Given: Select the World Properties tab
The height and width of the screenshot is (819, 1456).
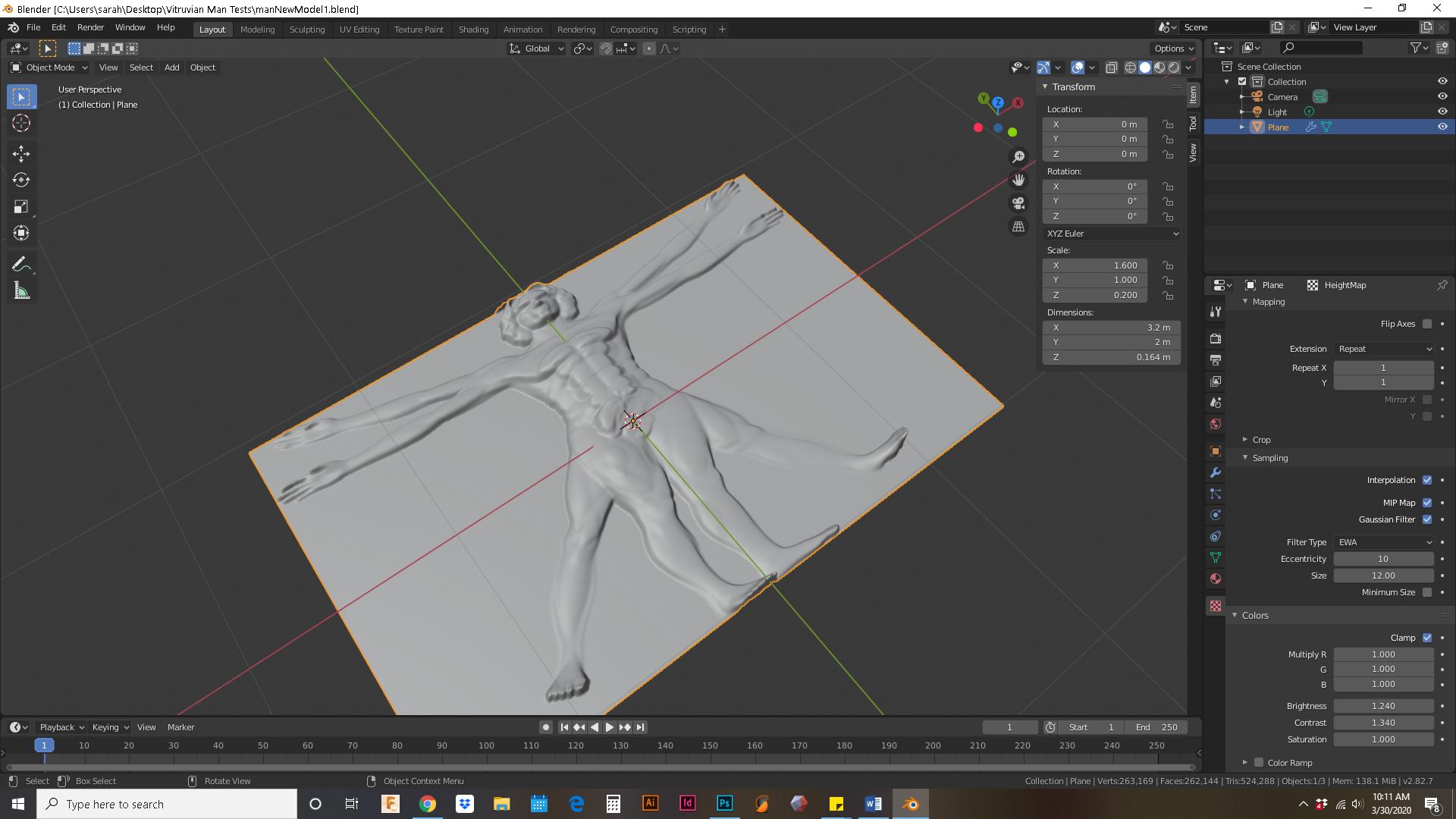Looking at the screenshot, I should pos(1216,424).
